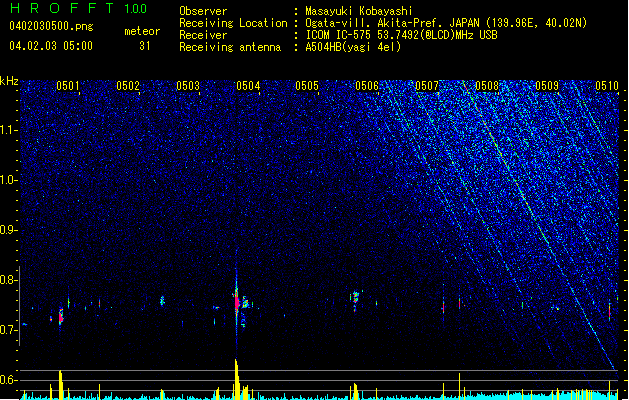629x400 pixels.
Task: Click the HROFFT 1.0.0 title text
Action: (x=79, y=8)
